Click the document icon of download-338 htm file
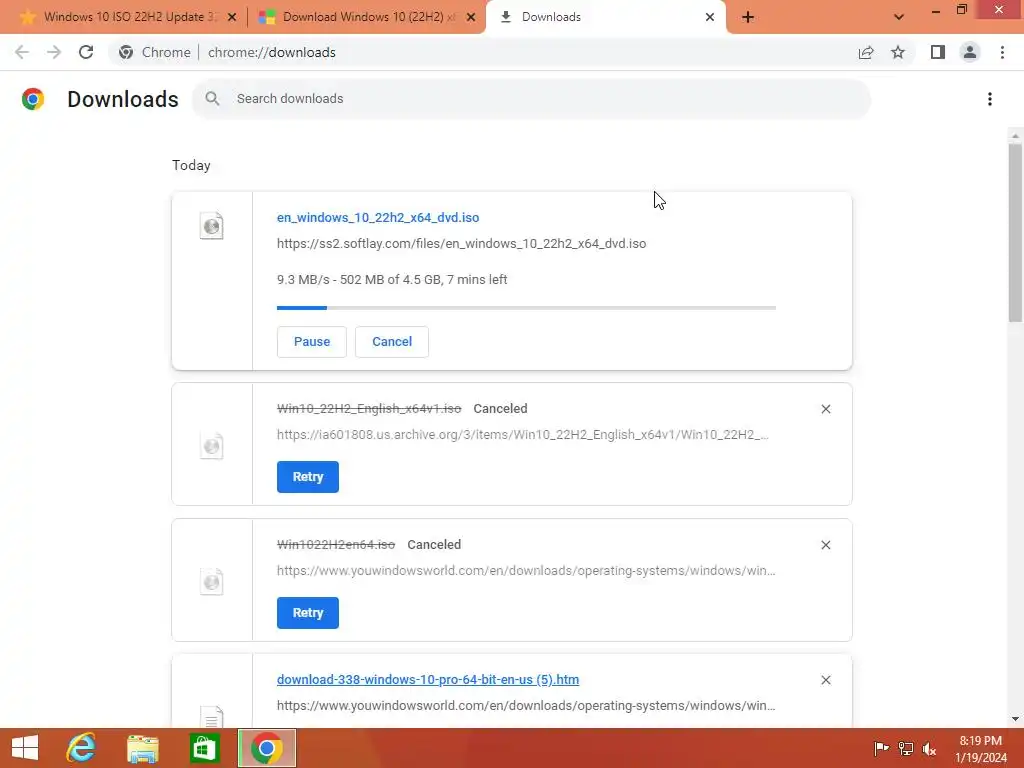1024x768 pixels. point(212,716)
